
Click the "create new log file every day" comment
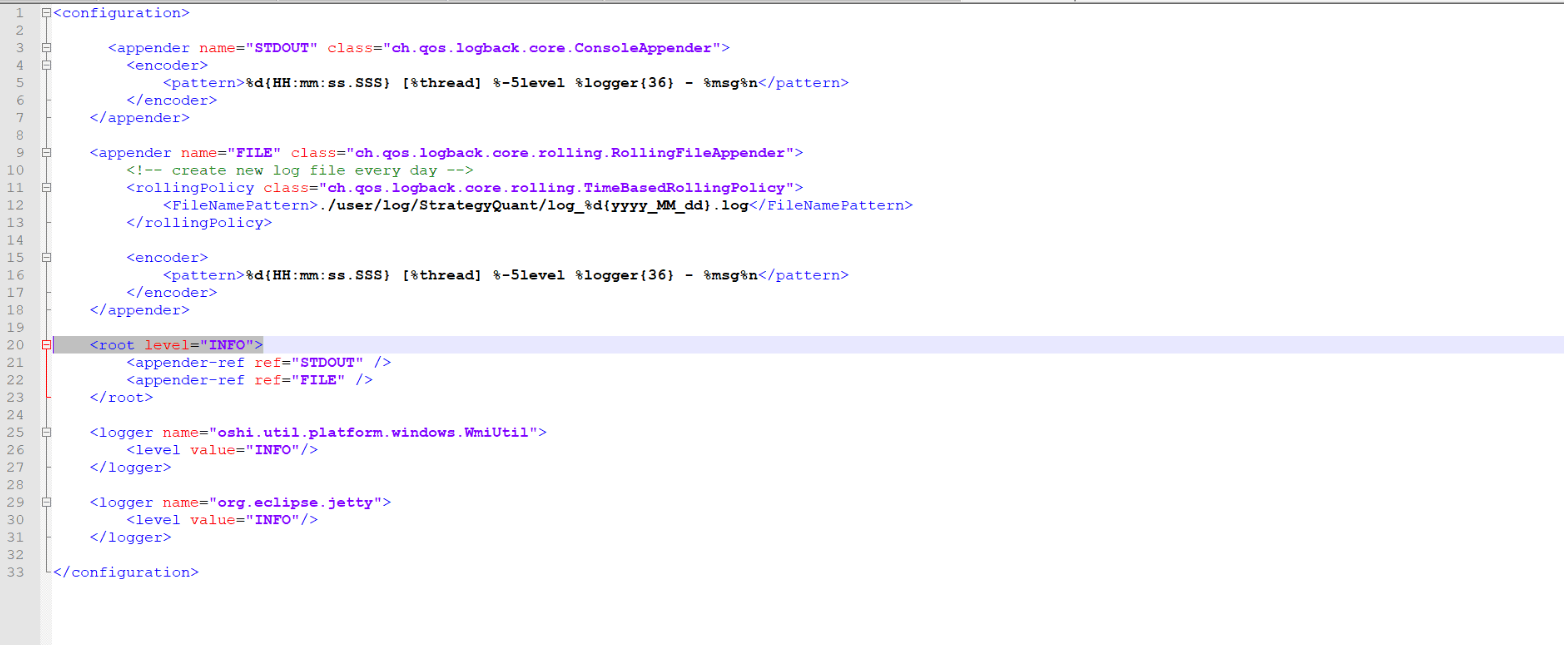pyautogui.click(x=299, y=170)
